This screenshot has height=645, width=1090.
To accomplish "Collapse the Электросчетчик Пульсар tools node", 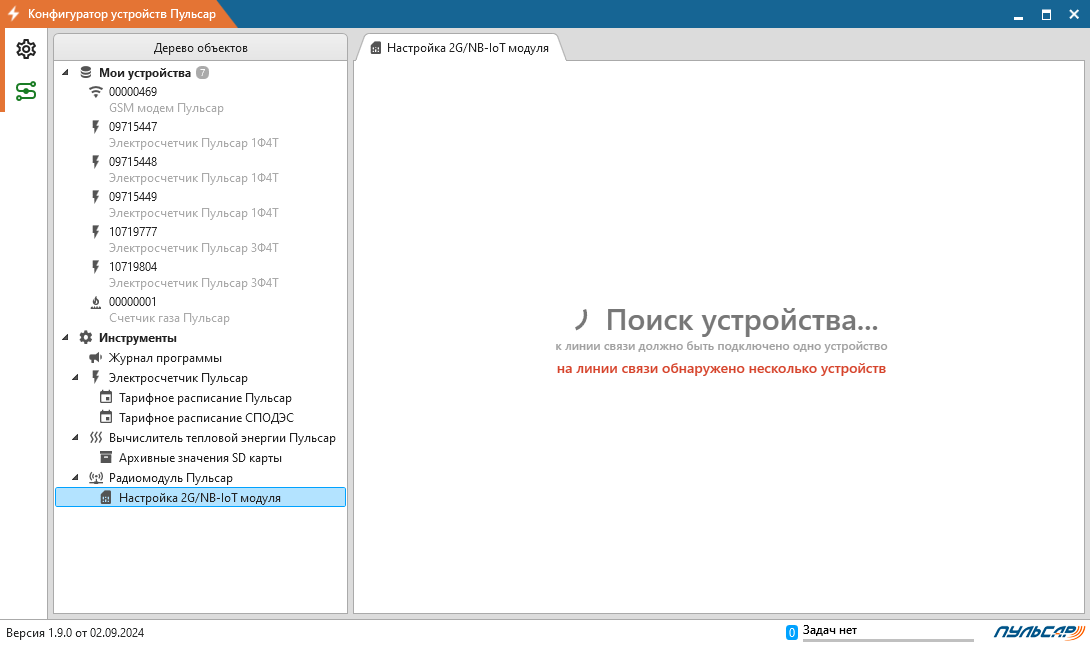I will coord(76,377).
